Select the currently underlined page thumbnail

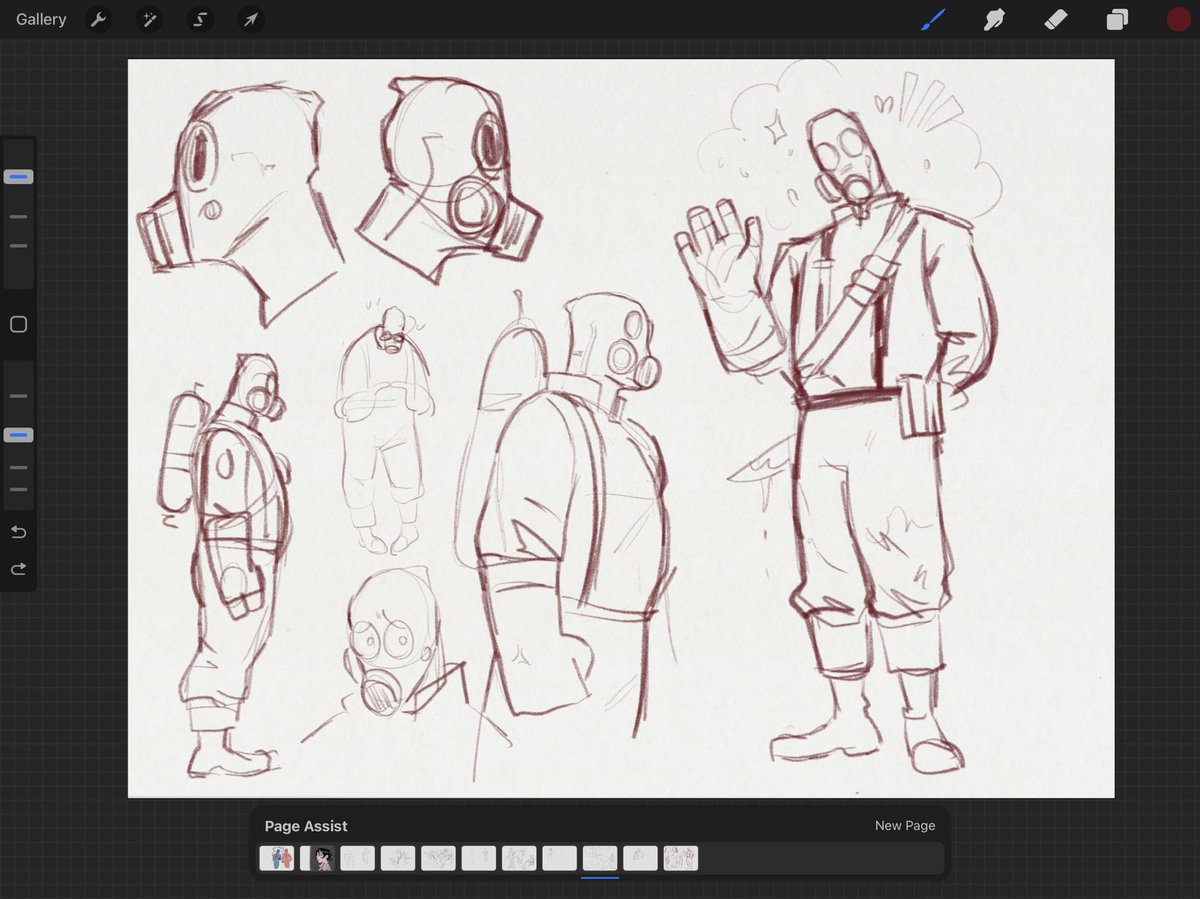(x=600, y=858)
